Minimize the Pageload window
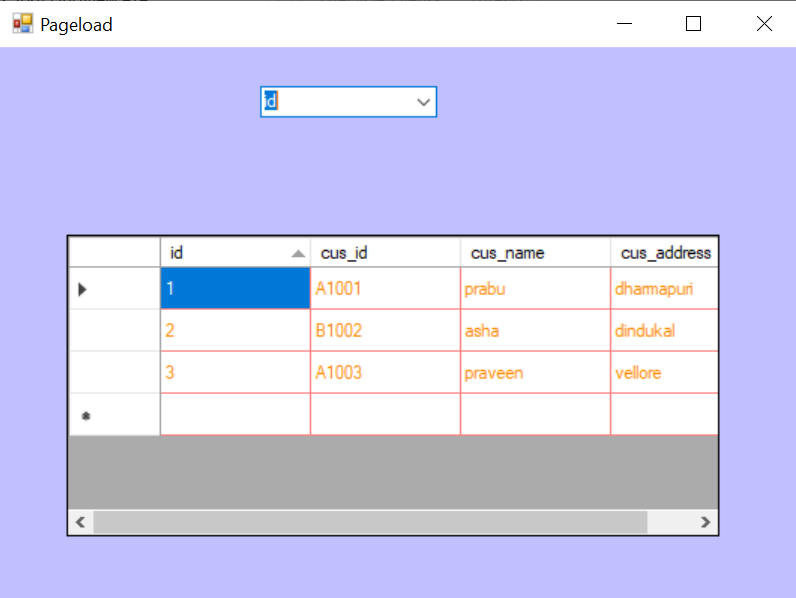This screenshot has width=796, height=598. click(625, 24)
